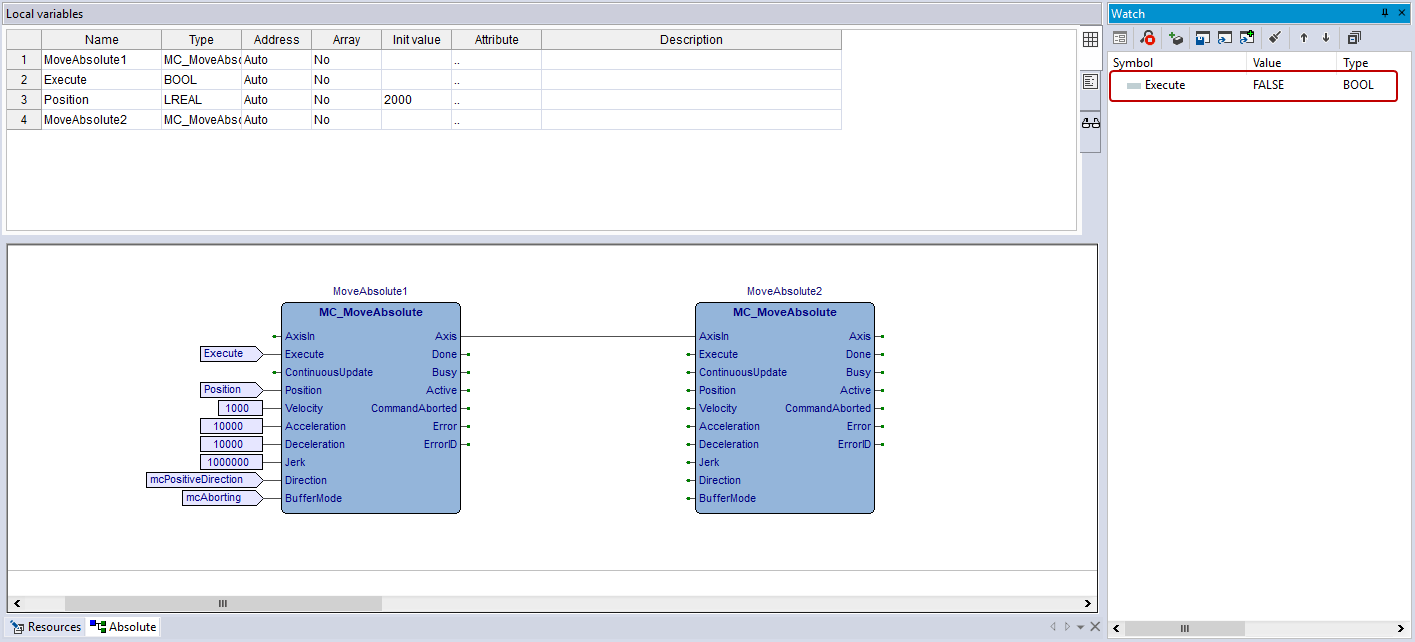Click the save watch list icon

click(1203, 38)
